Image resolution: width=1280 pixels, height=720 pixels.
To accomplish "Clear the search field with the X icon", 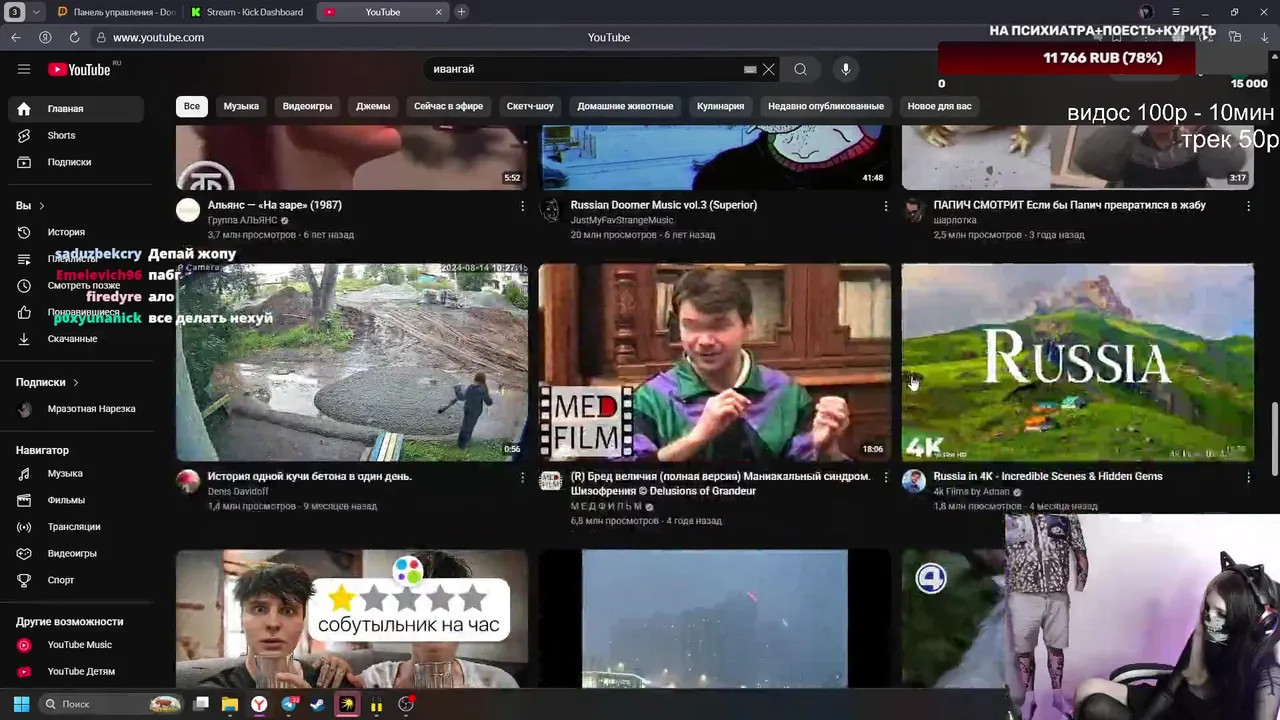I will click(768, 69).
